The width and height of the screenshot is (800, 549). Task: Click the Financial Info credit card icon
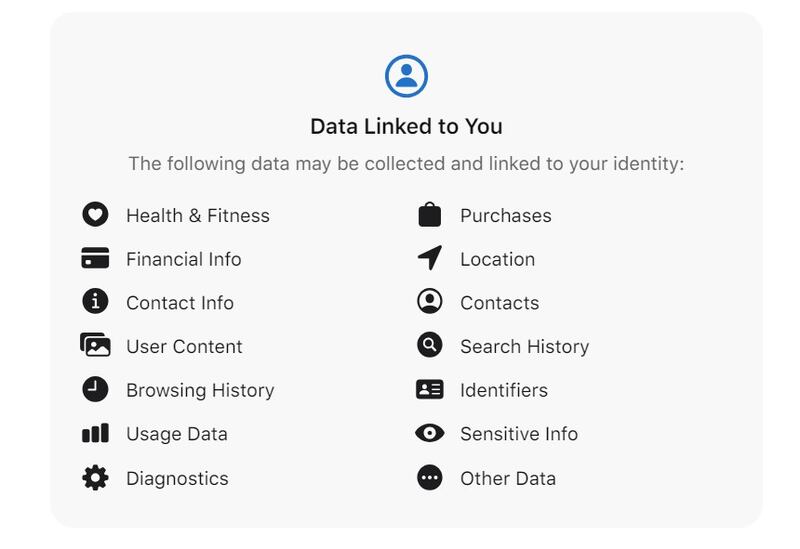[x=95, y=259]
